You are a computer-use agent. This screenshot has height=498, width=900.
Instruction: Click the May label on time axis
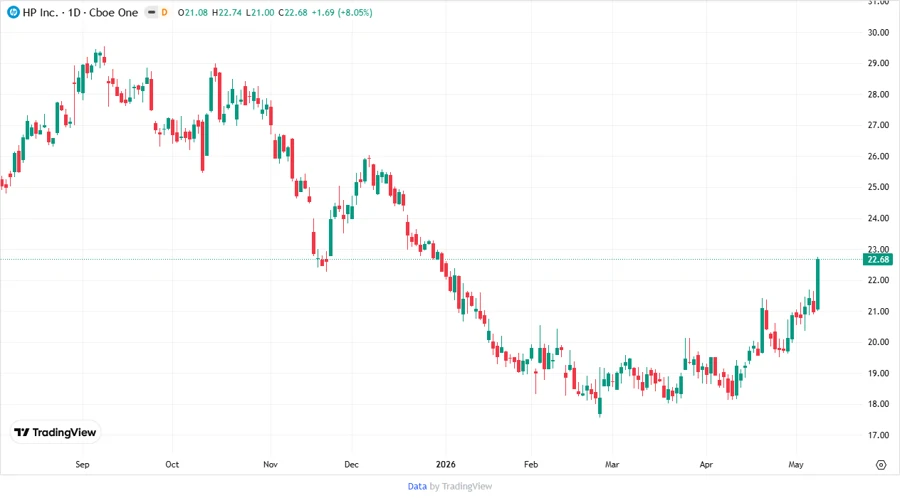[x=796, y=464]
